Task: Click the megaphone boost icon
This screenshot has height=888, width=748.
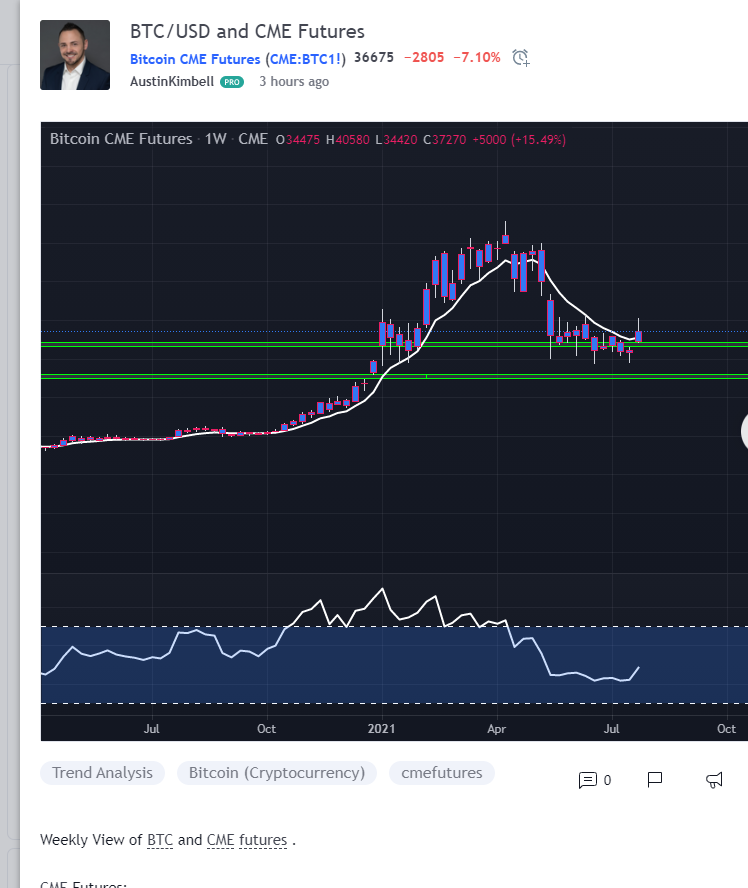Action: [x=714, y=780]
